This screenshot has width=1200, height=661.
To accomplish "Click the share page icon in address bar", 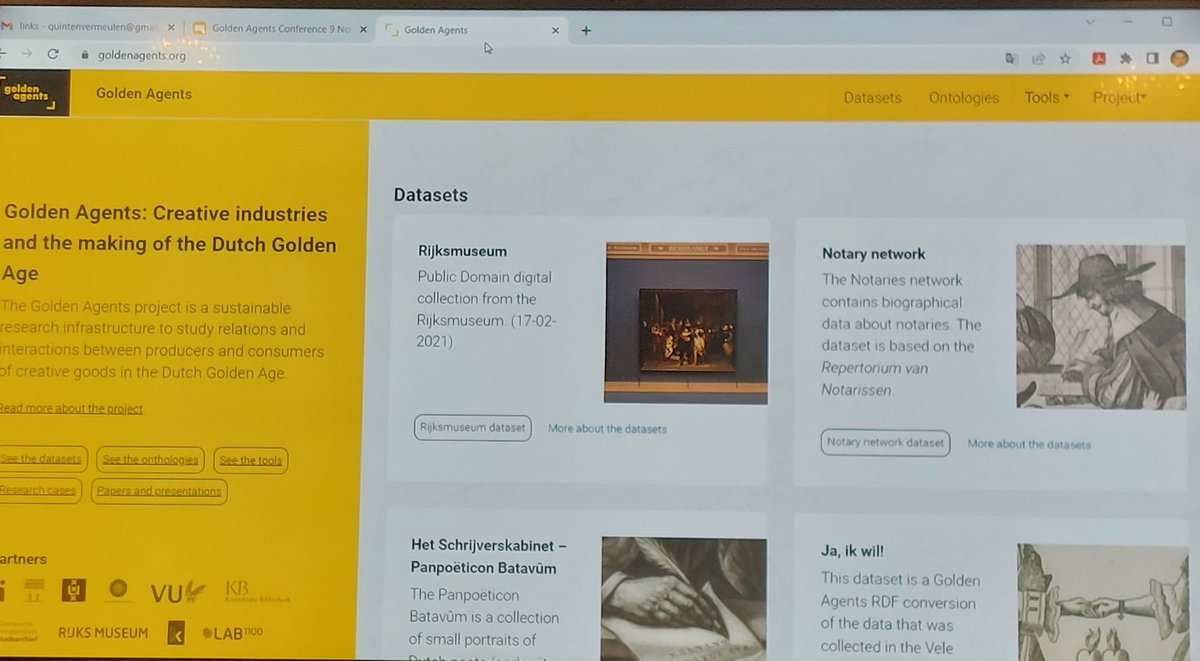I will click(x=1039, y=59).
